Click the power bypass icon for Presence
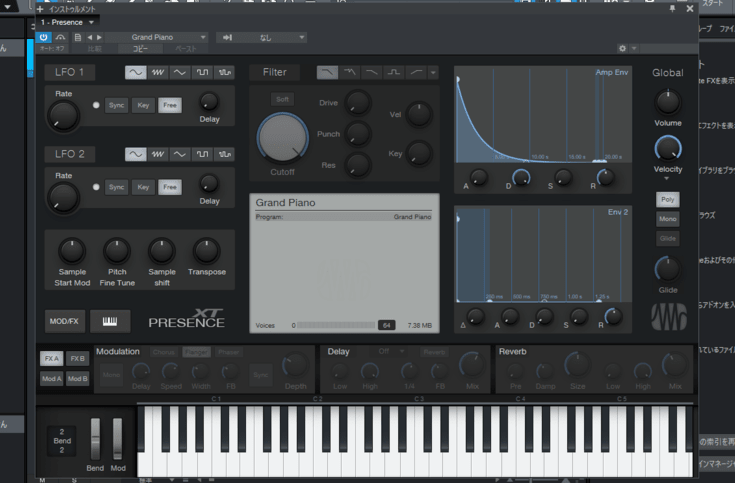This screenshot has height=483, width=735. coord(43,37)
